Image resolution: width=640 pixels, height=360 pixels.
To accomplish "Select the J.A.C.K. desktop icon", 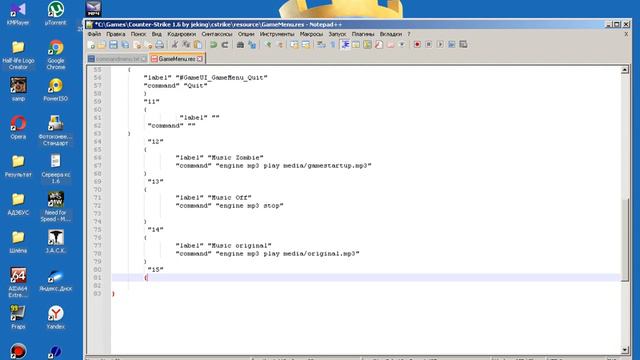I will click(x=56, y=241).
